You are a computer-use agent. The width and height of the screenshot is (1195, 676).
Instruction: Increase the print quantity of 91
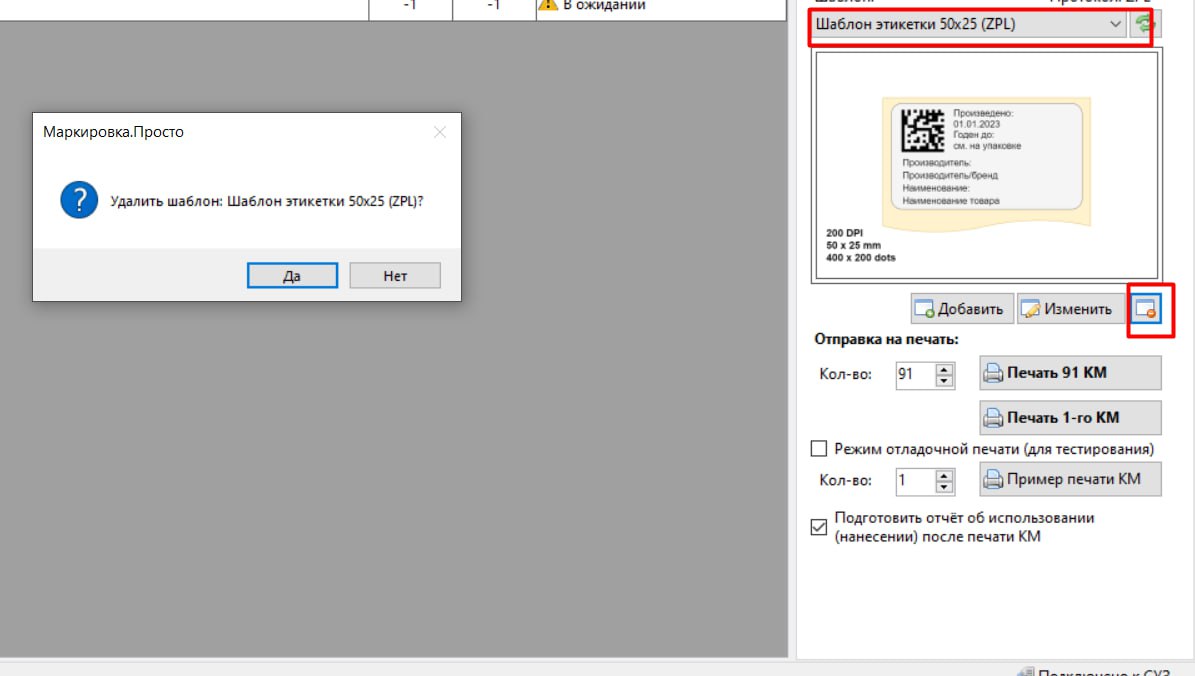tap(944, 369)
